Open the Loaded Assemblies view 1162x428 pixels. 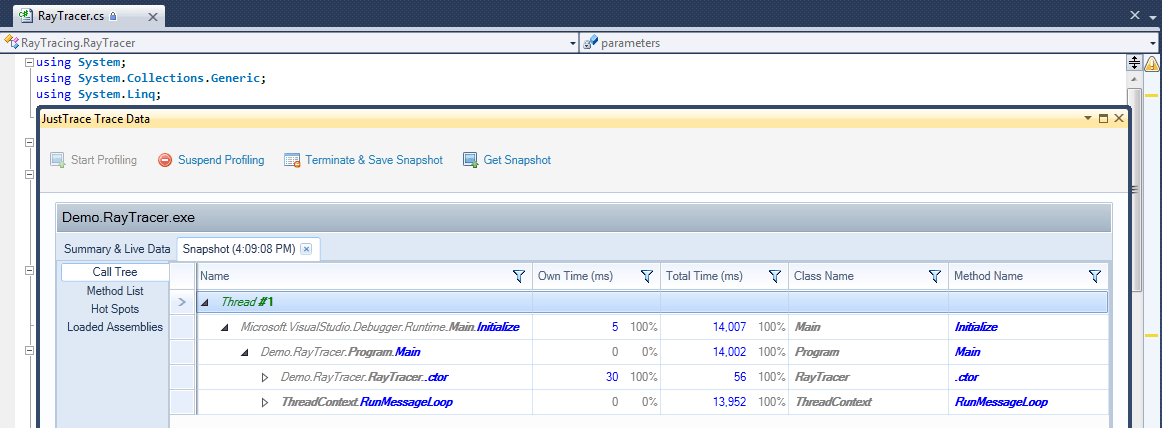(x=115, y=327)
